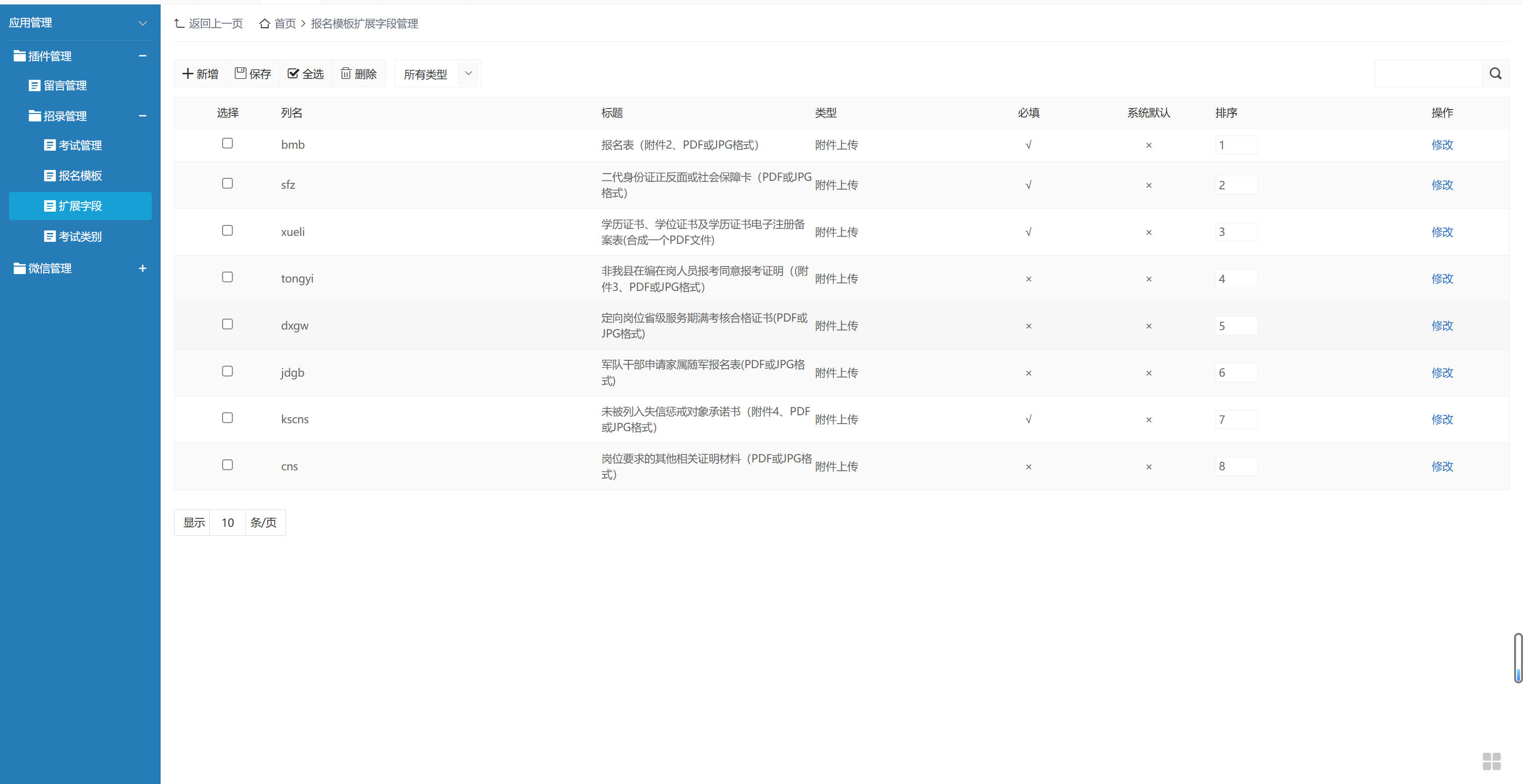
Task: Click the 考试管理 document icon
Action: (x=50, y=145)
